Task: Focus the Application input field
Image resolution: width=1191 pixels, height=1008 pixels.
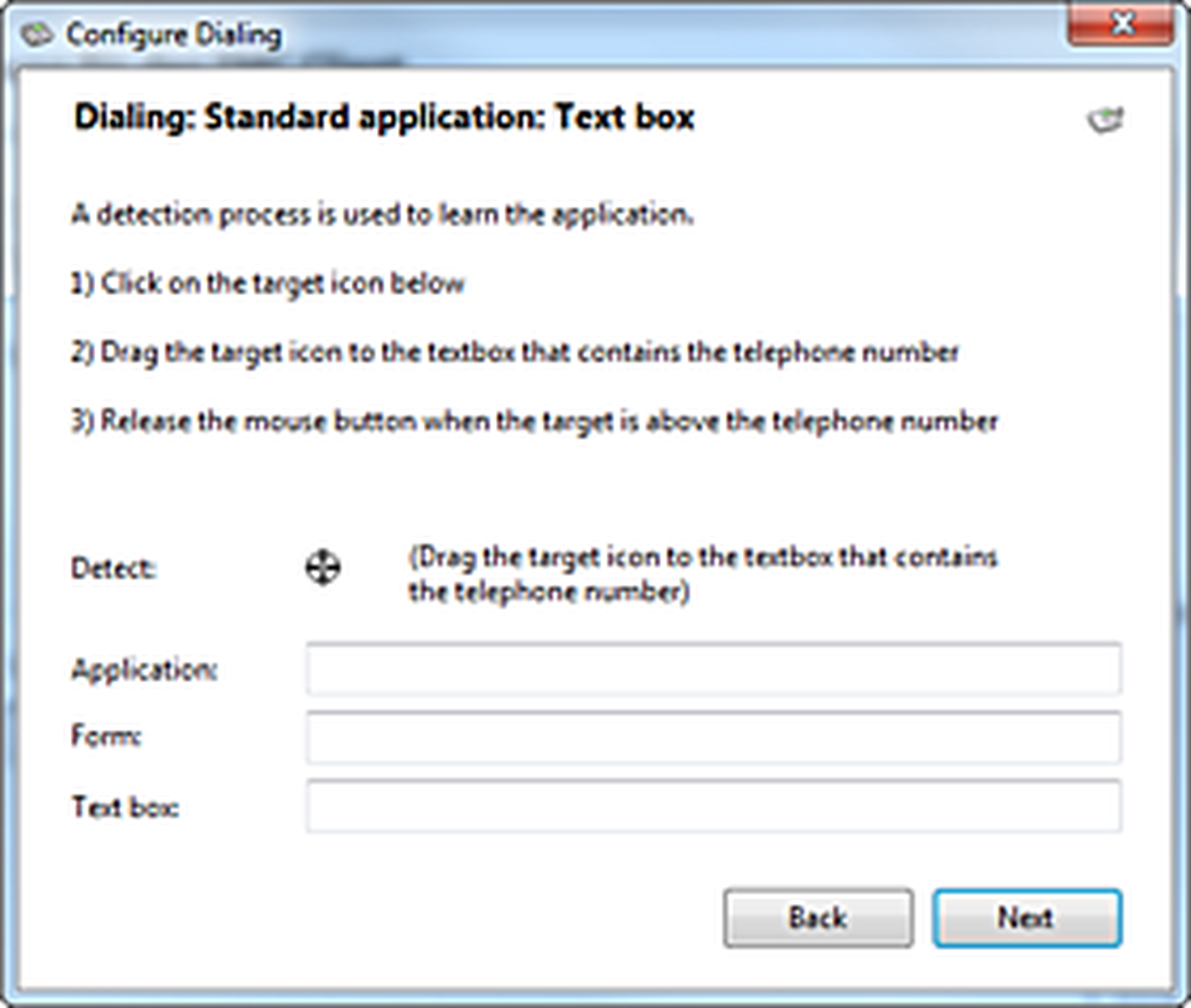Action: 713,669
